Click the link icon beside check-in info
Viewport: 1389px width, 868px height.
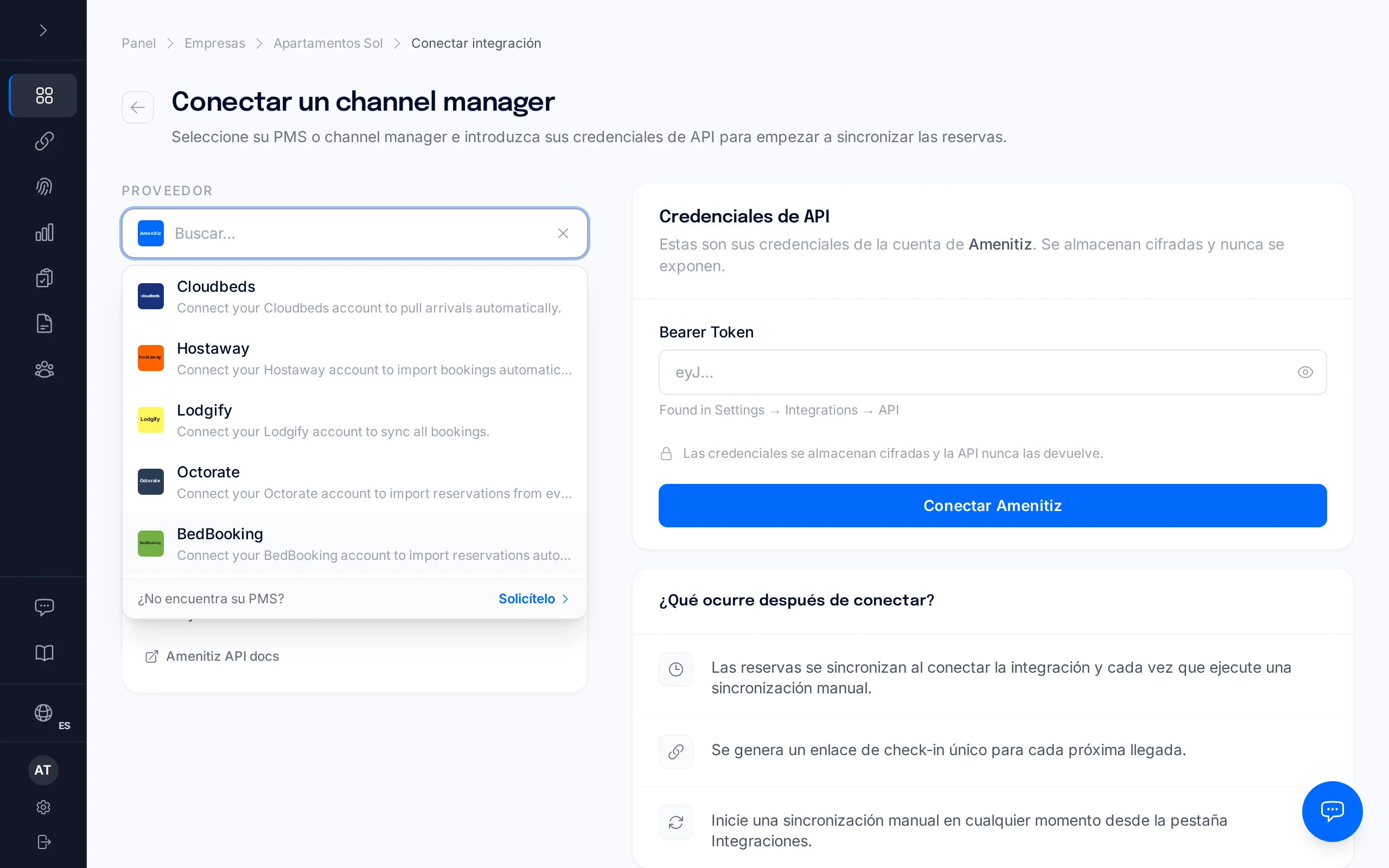(x=676, y=751)
